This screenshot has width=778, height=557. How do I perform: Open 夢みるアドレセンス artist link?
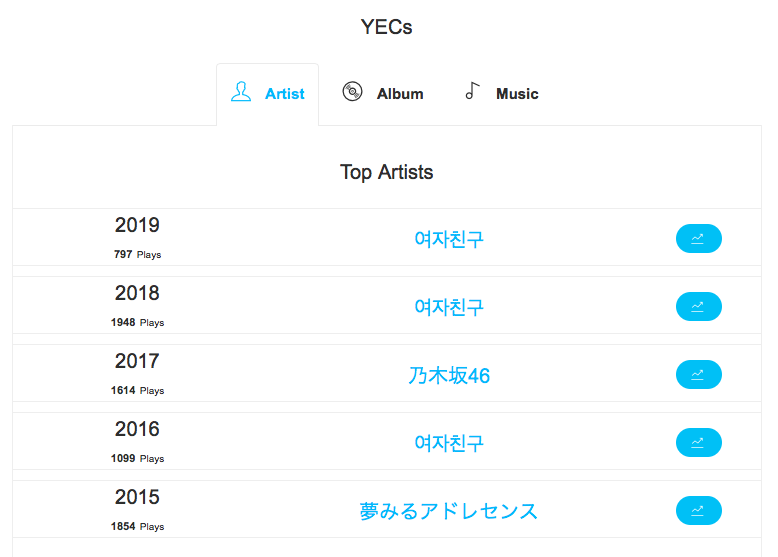tap(449, 511)
